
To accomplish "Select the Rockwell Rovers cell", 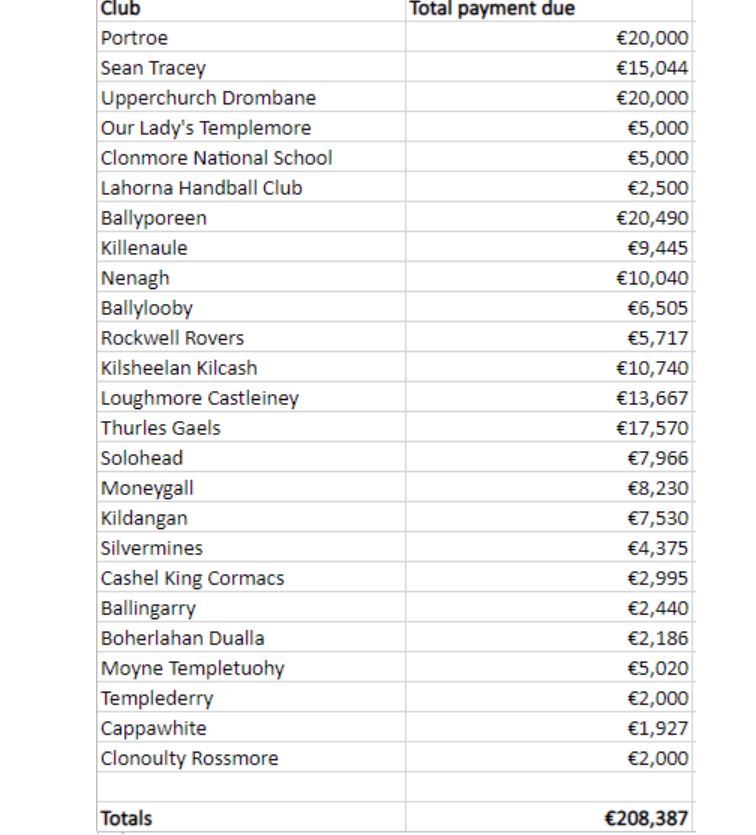I will pyautogui.click(x=251, y=337).
